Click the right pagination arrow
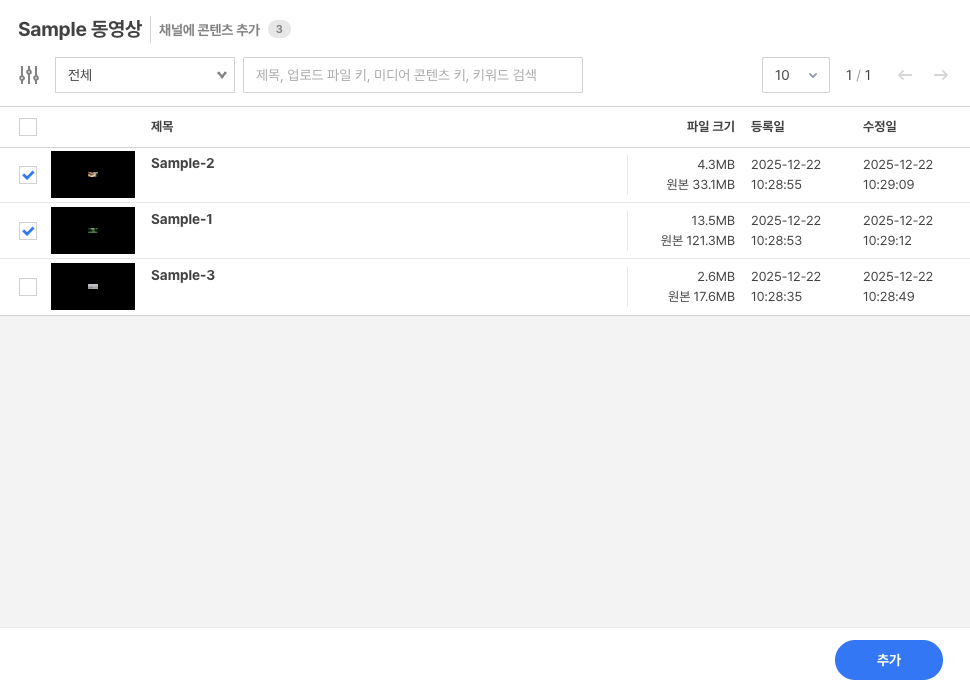 click(x=940, y=74)
